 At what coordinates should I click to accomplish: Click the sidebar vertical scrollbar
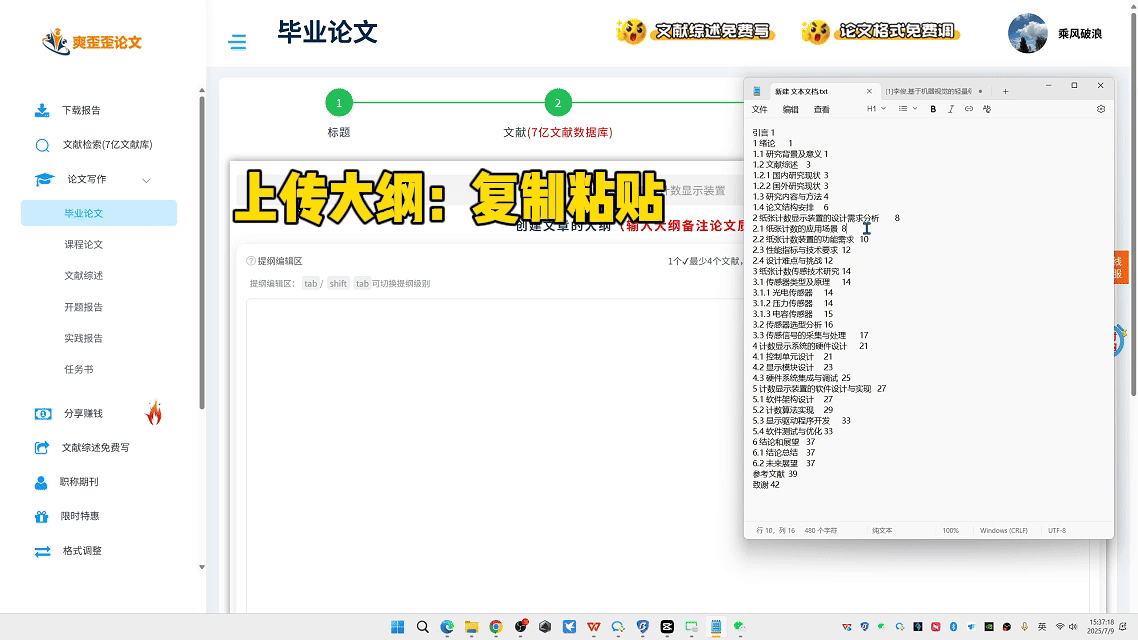point(202,250)
